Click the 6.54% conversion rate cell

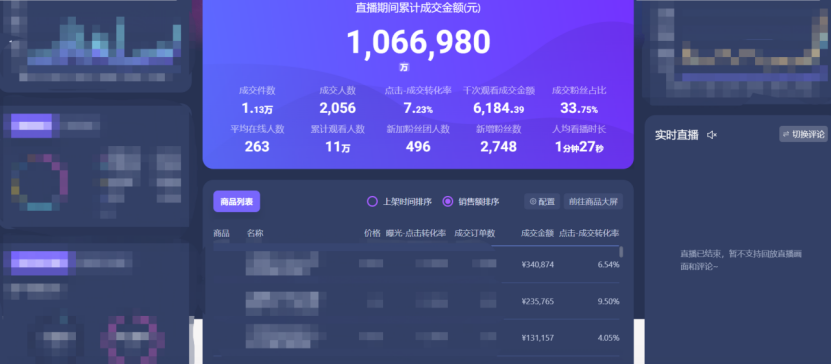point(608,264)
